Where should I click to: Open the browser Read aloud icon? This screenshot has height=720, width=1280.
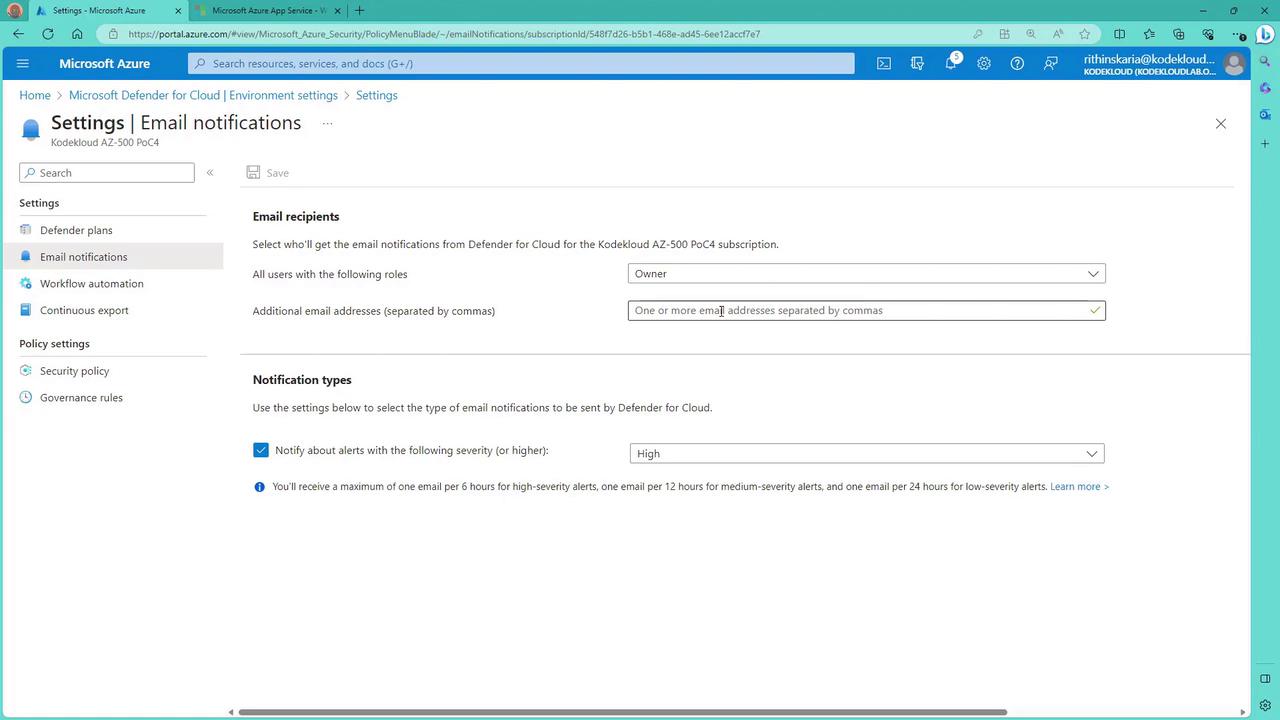point(1058,34)
